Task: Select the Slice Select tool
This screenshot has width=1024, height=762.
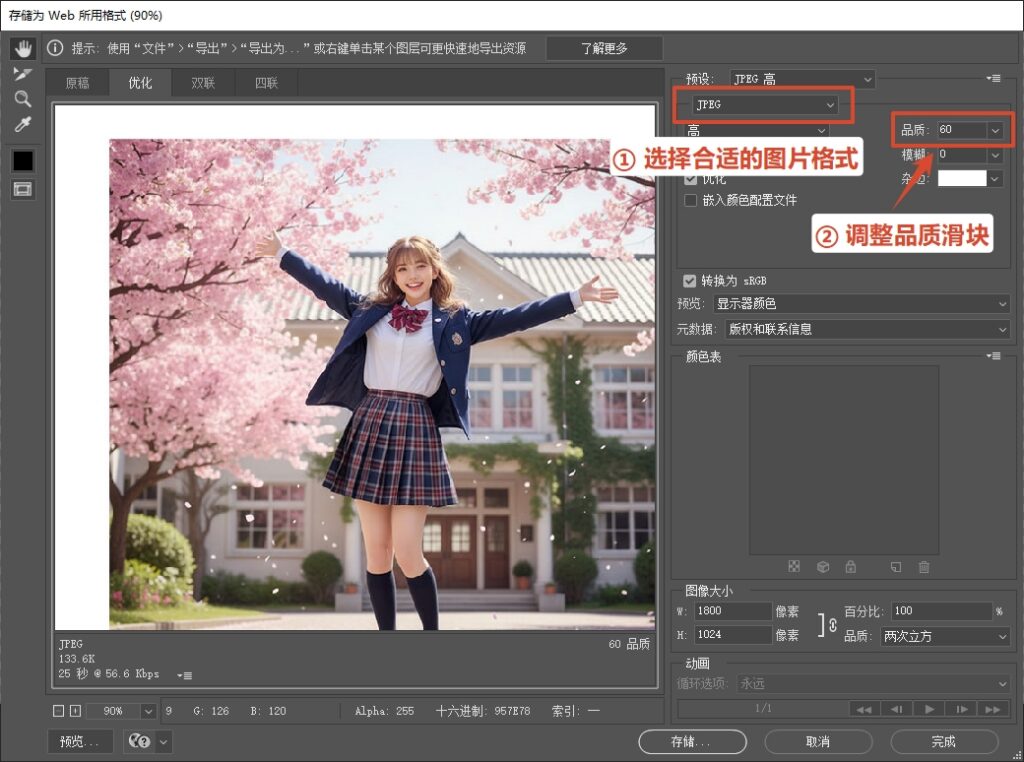Action: 22,73
